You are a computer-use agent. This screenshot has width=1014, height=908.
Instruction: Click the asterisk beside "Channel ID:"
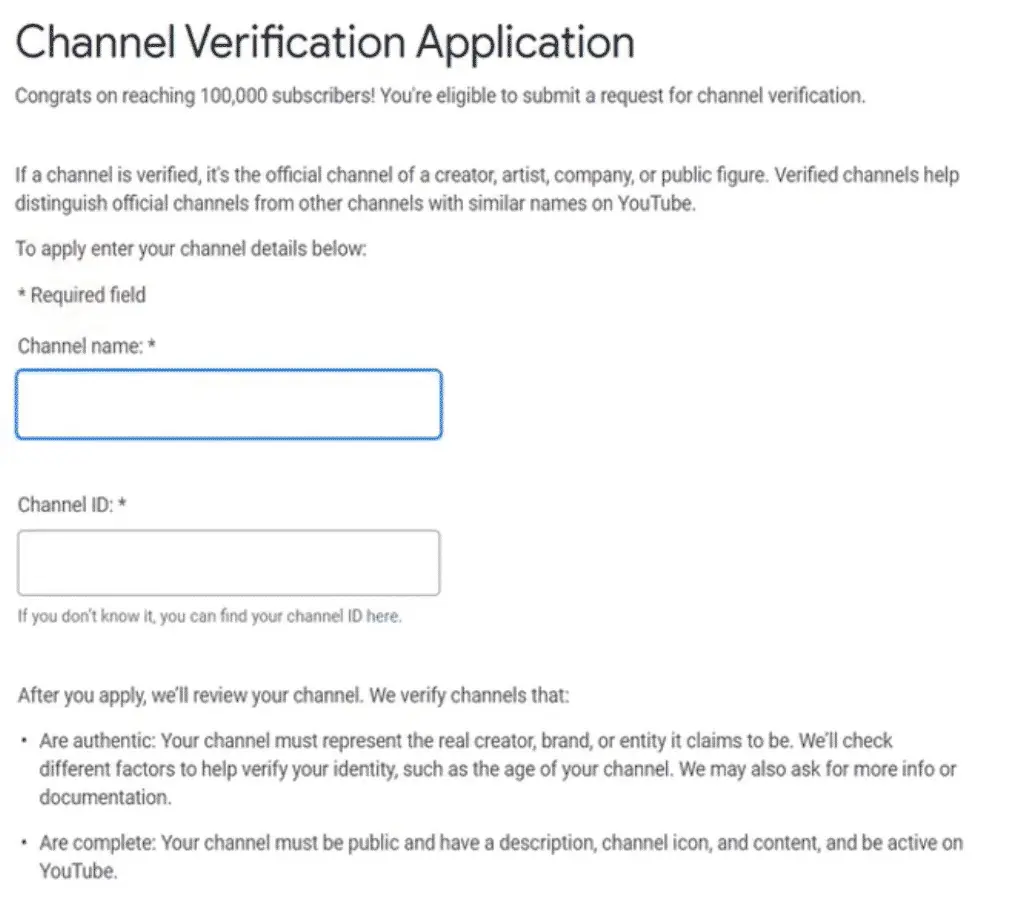pyautogui.click(x=122, y=505)
